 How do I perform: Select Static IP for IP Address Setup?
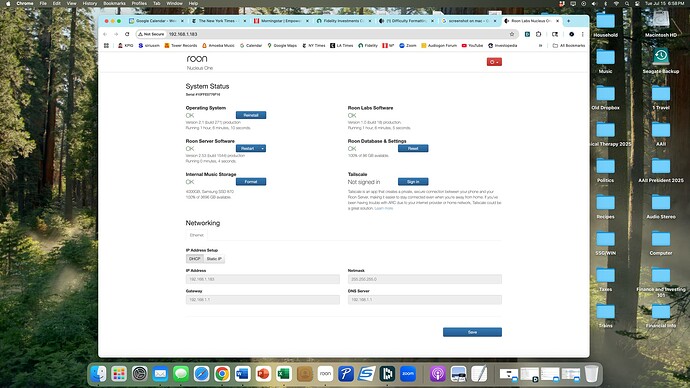click(214, 259)
